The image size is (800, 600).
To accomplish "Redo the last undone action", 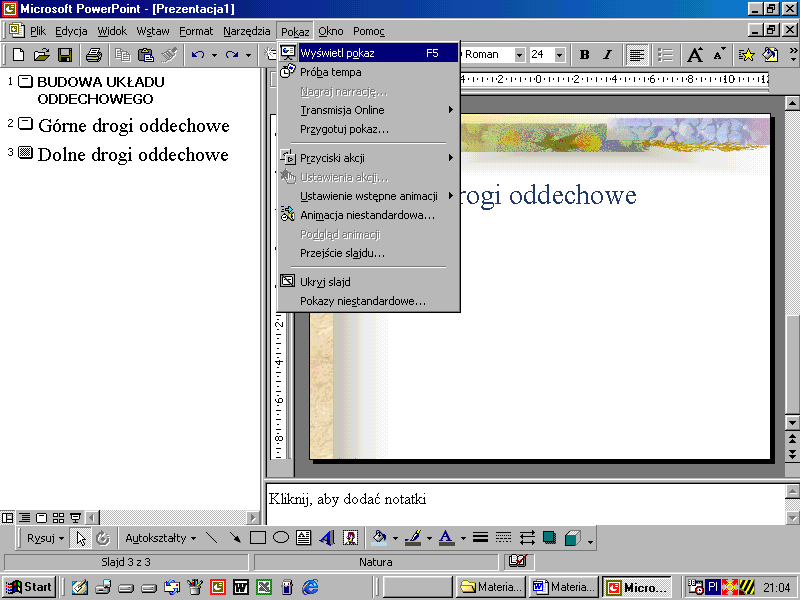I will 232,55.
